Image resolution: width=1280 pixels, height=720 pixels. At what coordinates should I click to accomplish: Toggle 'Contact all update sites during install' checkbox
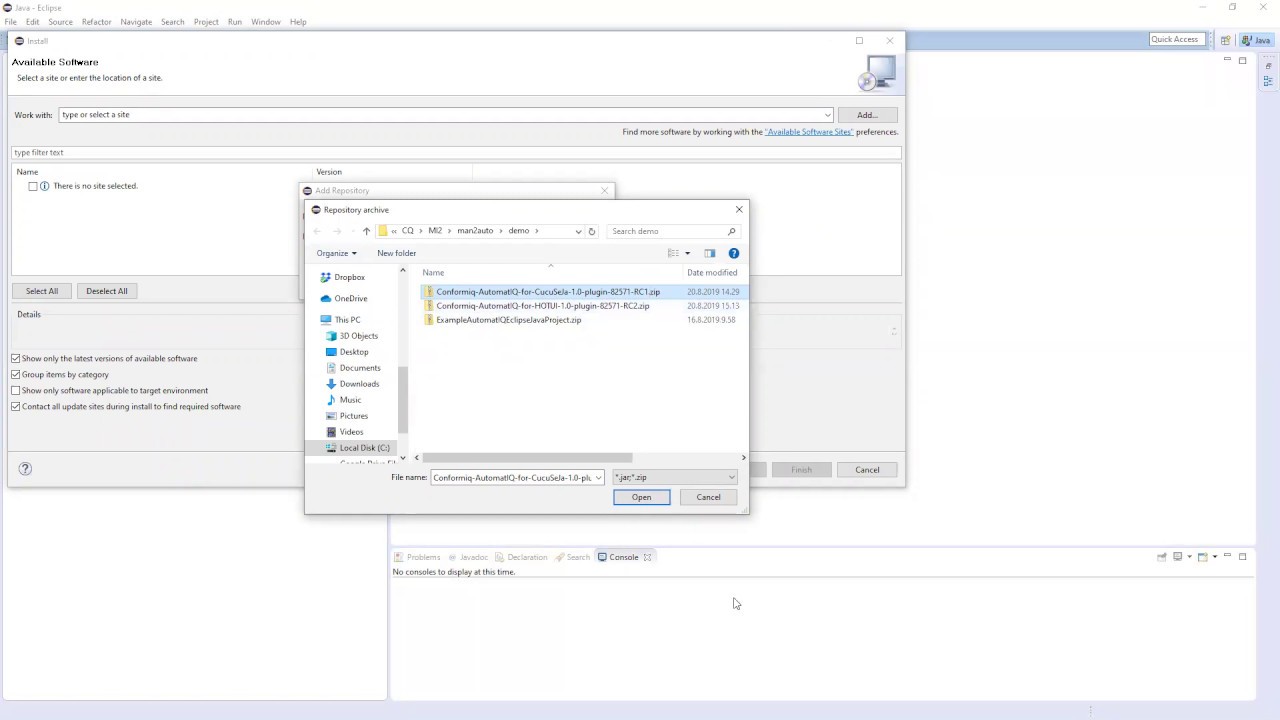click(x=16, y=406)
